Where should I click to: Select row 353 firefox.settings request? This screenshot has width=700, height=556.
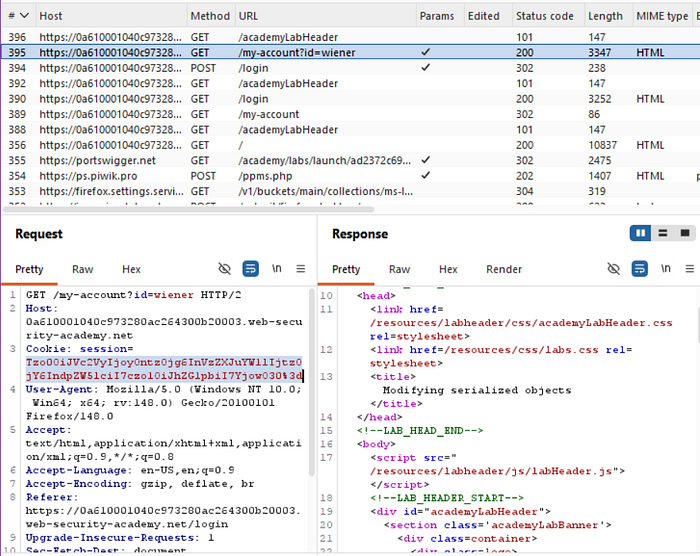click(350, 191)
